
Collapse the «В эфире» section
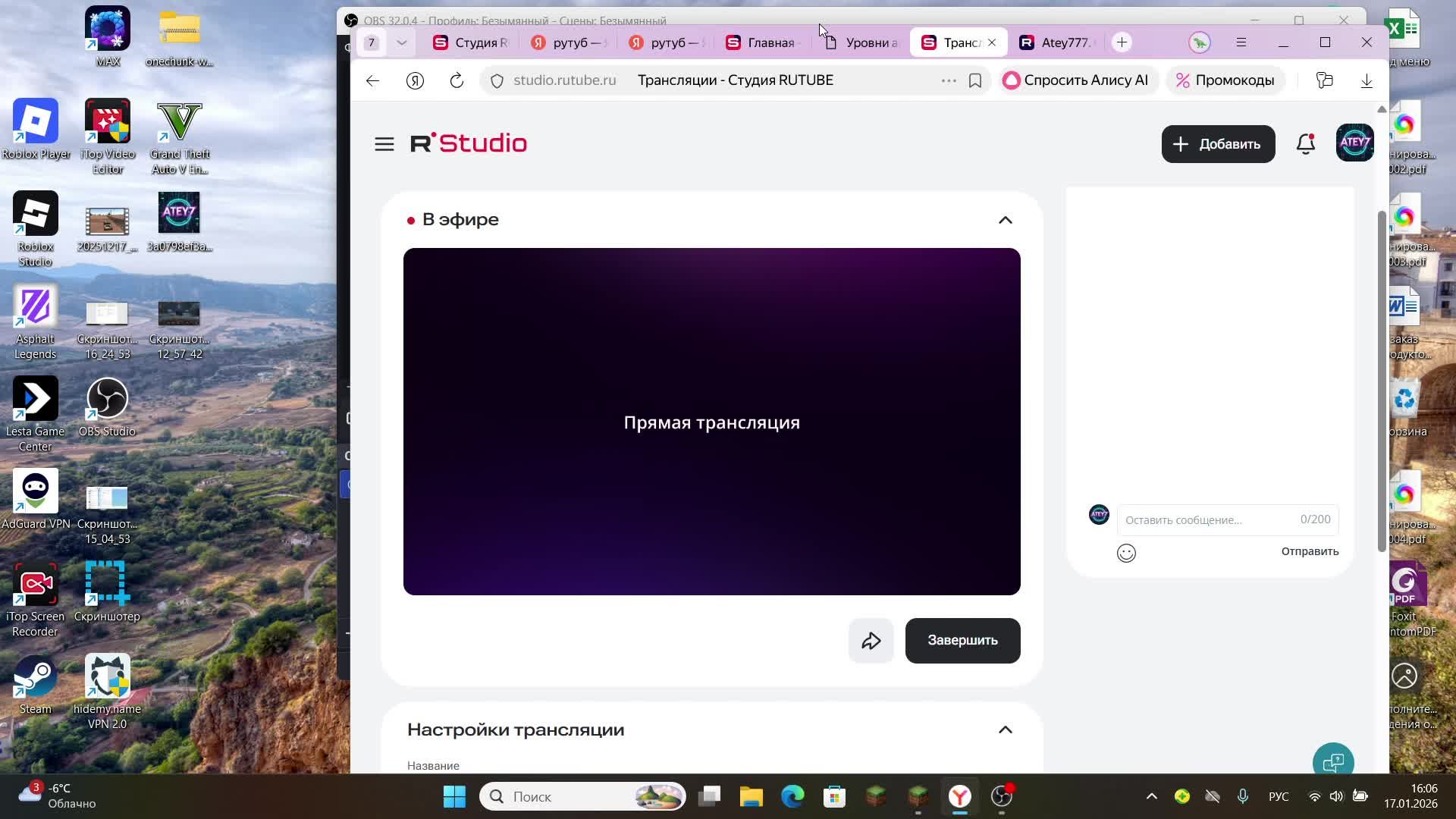click(1005, 220)
